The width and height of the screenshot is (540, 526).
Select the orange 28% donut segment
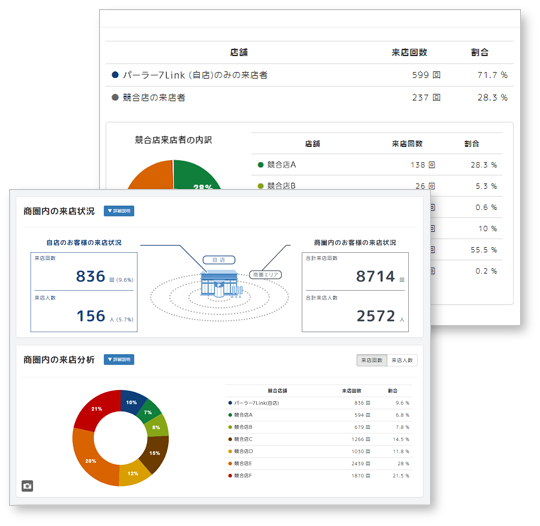[x=91, y=460]
